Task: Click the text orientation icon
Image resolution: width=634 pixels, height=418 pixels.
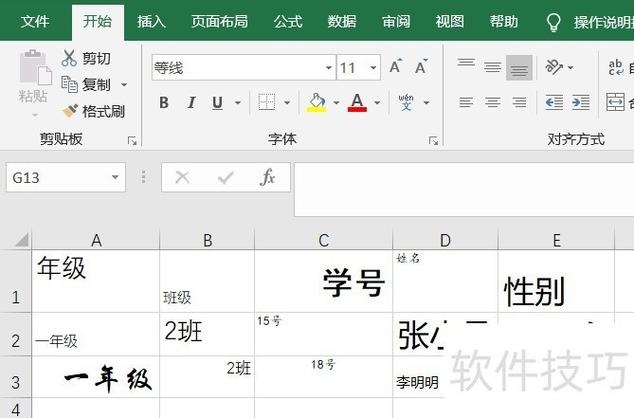Action: tap(554, 67)
